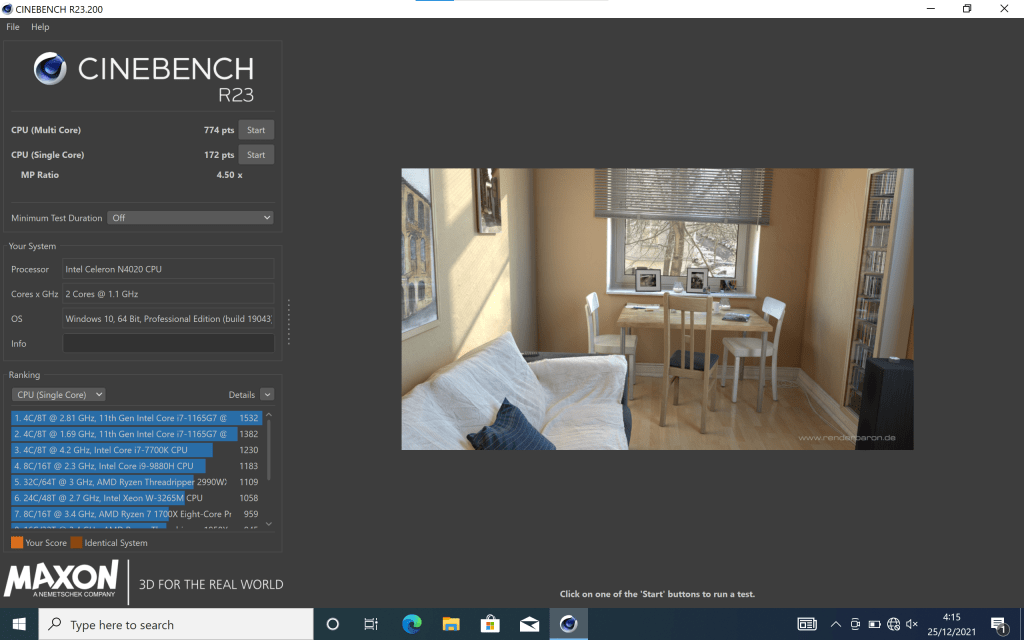This screenshot has height=640, width=1024.
Task: Start the CPU Multi Core test
Action: (x=256, y=130)
